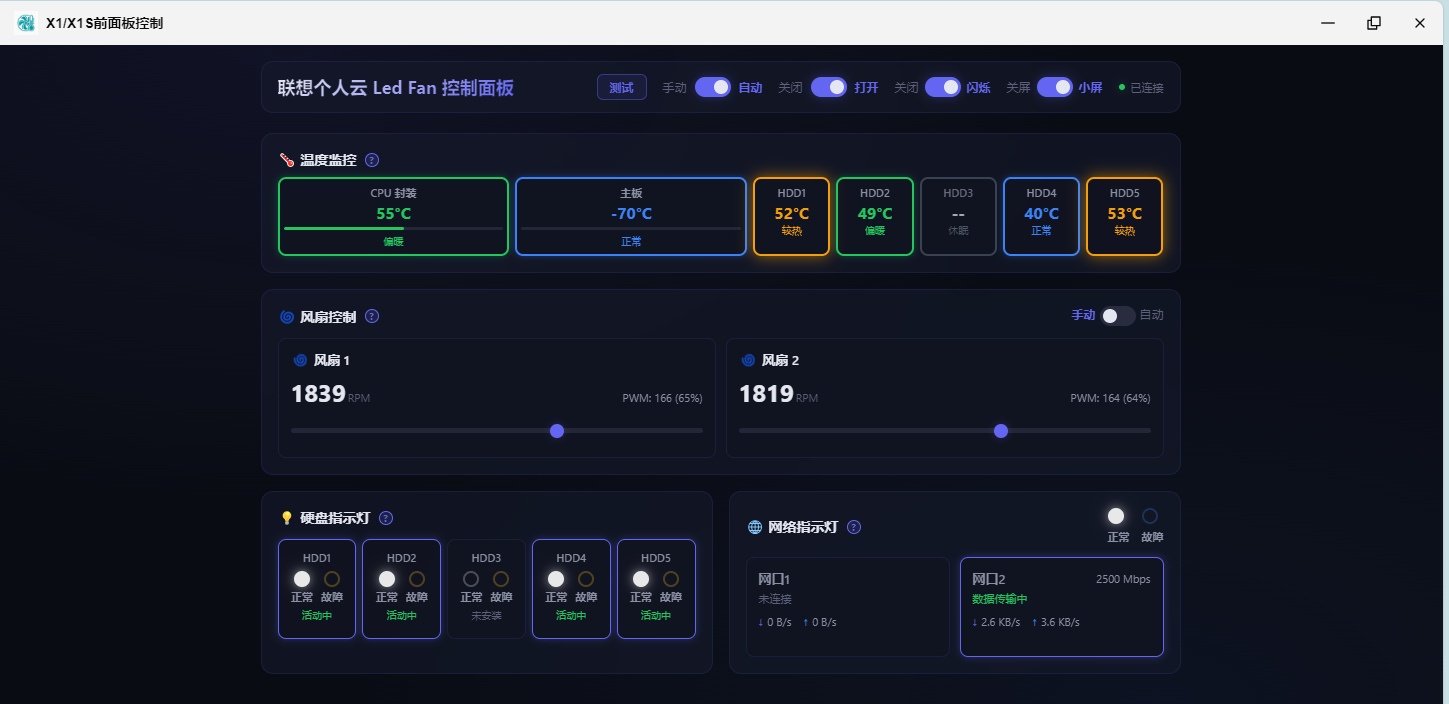Click the help icon next to 风扇控制
The image size is (1449, 704).
pos(372,316)
